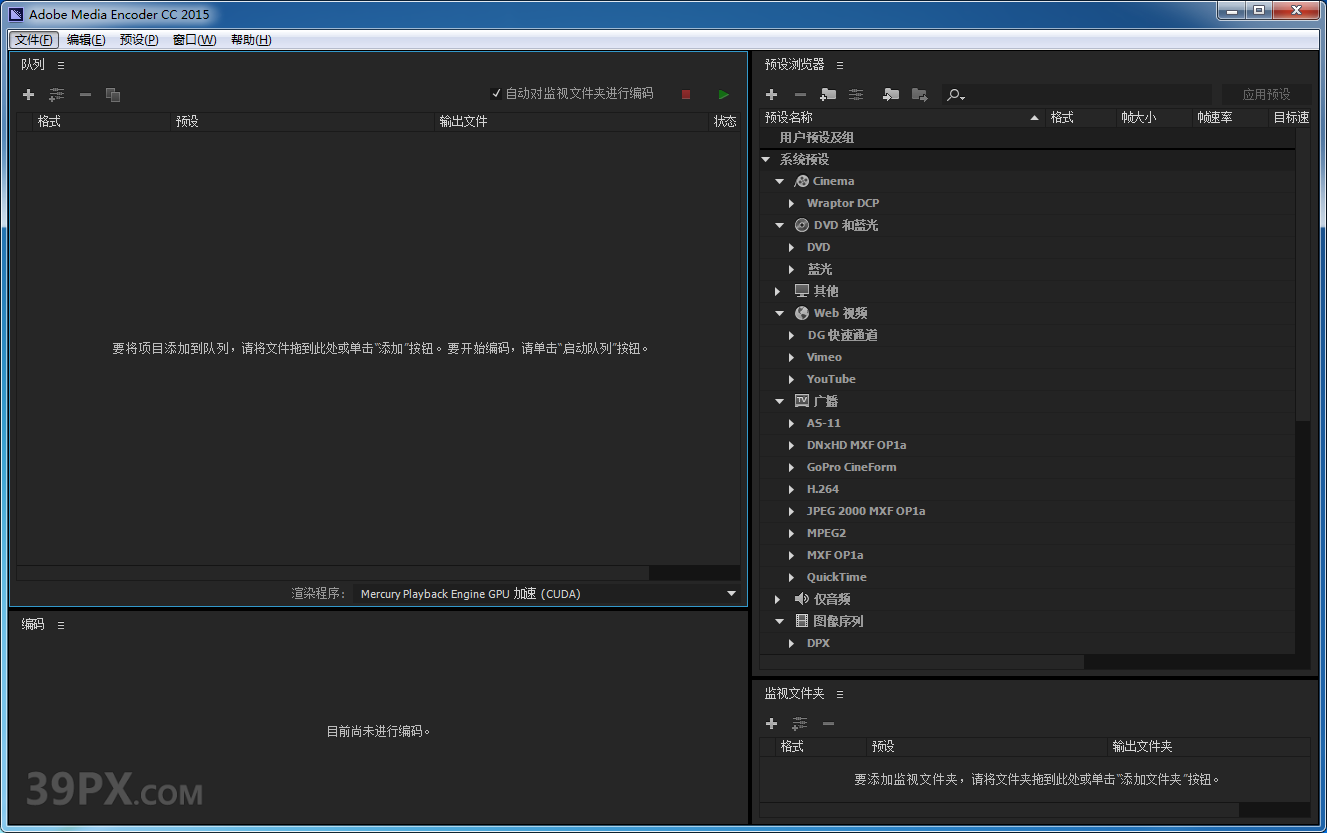Screen dimensions: 1327x833
Task: Select the AS-11 preset row
Action: pyautogui.click(x=1027, y=424)
